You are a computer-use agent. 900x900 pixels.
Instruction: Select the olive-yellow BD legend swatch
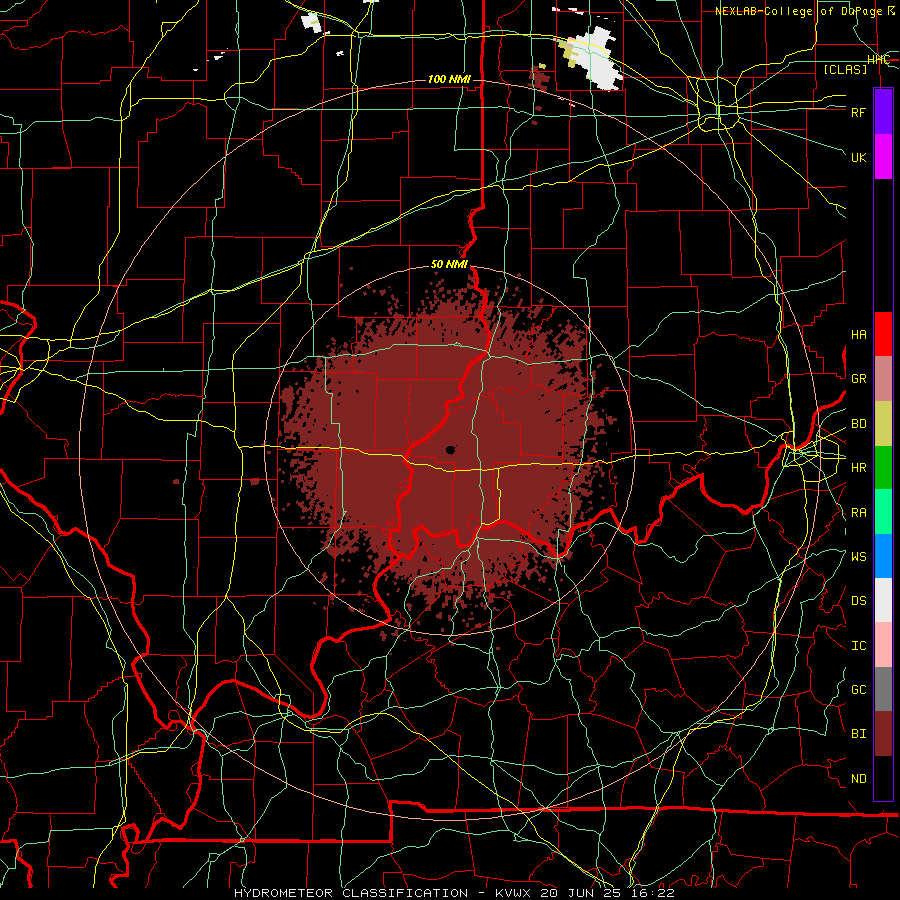pos(883,424)
